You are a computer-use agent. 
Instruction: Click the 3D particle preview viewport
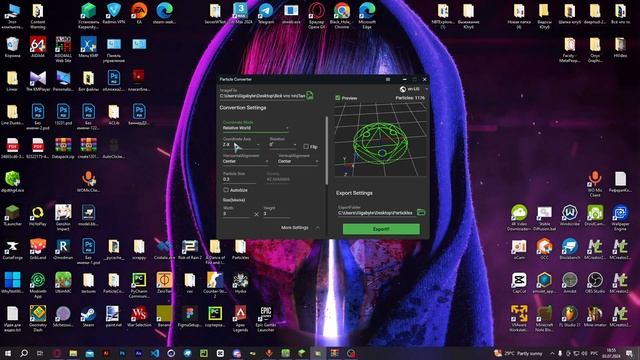pos(380,140)
